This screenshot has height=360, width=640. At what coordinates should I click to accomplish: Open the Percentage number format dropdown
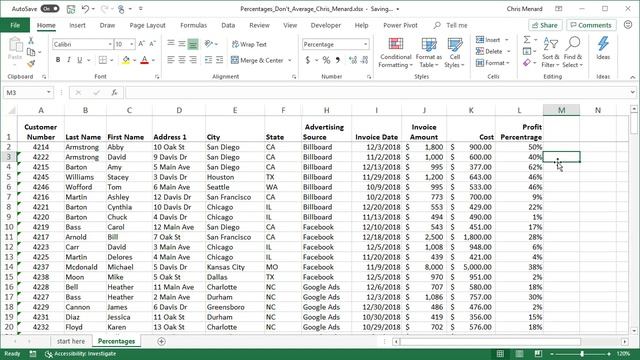pos(365,44)
